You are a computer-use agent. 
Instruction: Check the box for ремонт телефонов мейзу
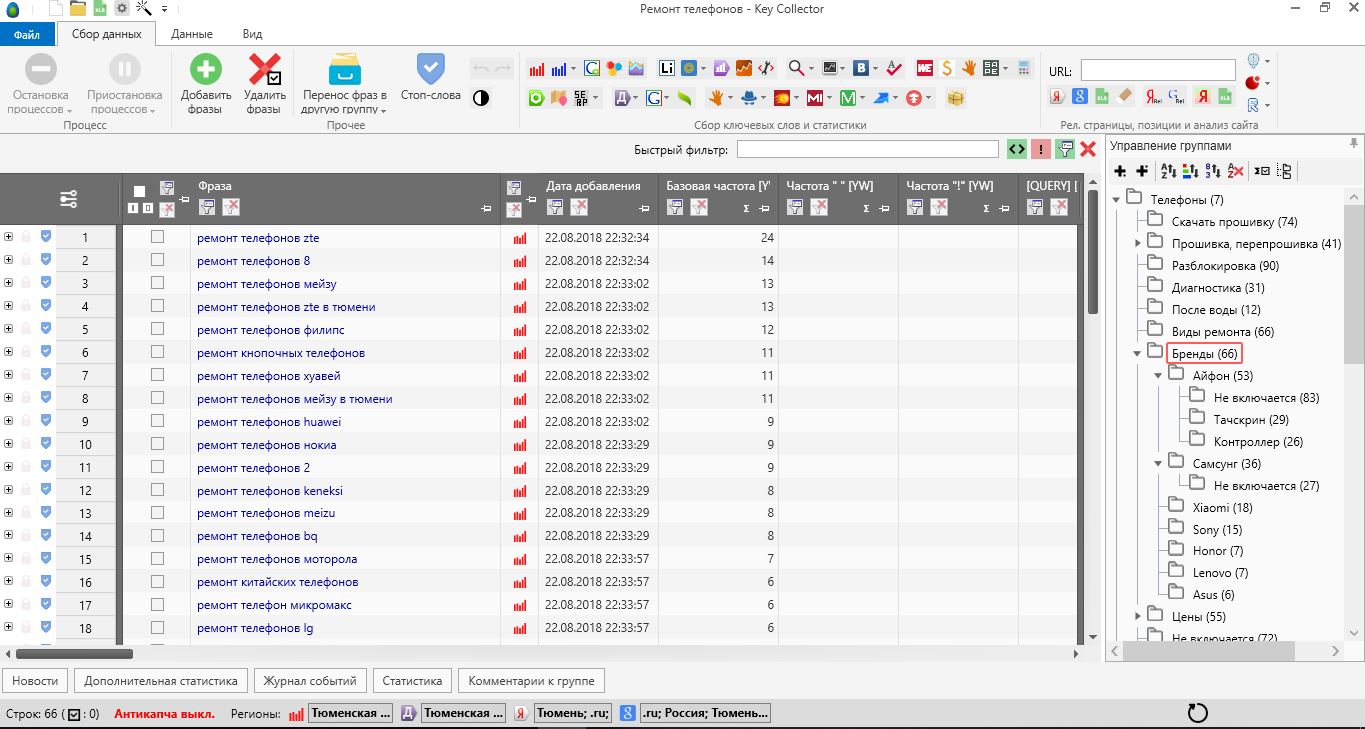pos(157,283)
